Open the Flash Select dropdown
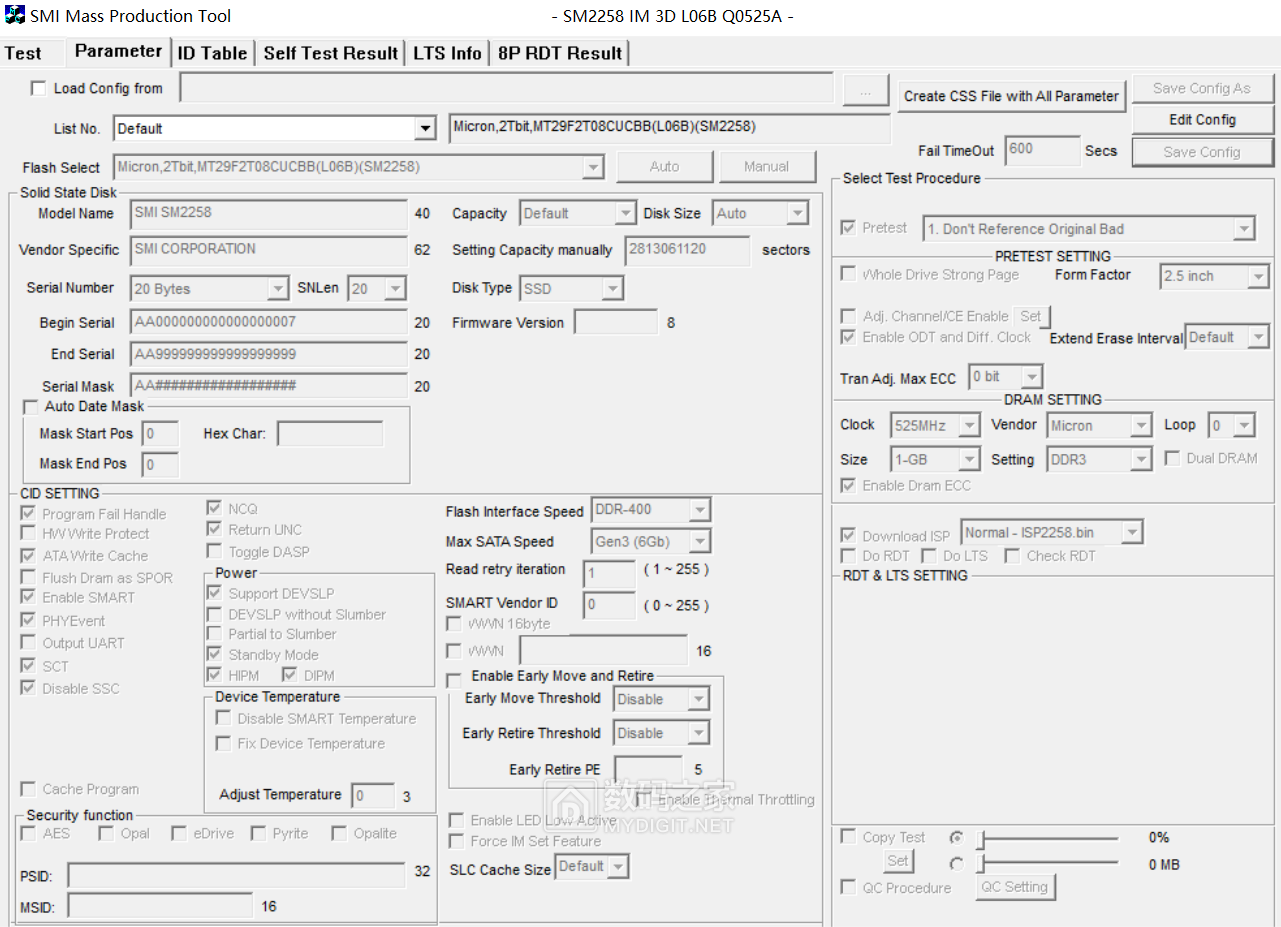This screenshot has height=927, width=1281. click(x=360, y=167)
